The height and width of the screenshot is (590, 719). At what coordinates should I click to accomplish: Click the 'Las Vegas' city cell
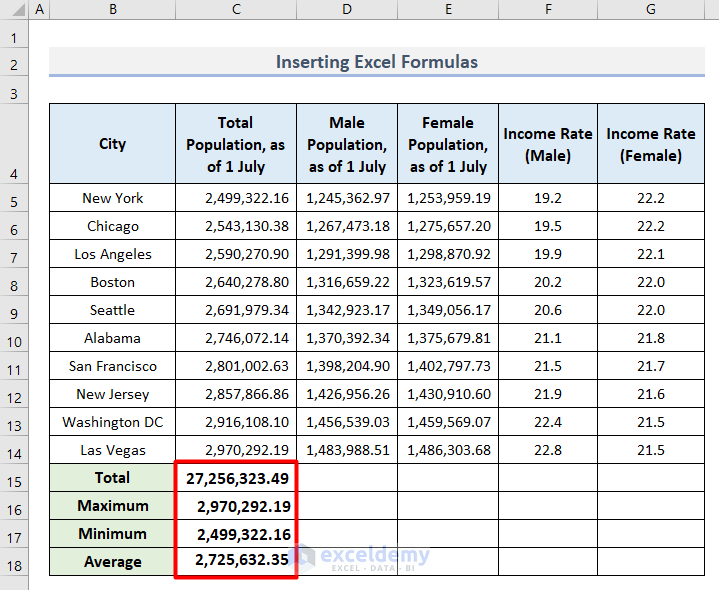pos(112,450)
